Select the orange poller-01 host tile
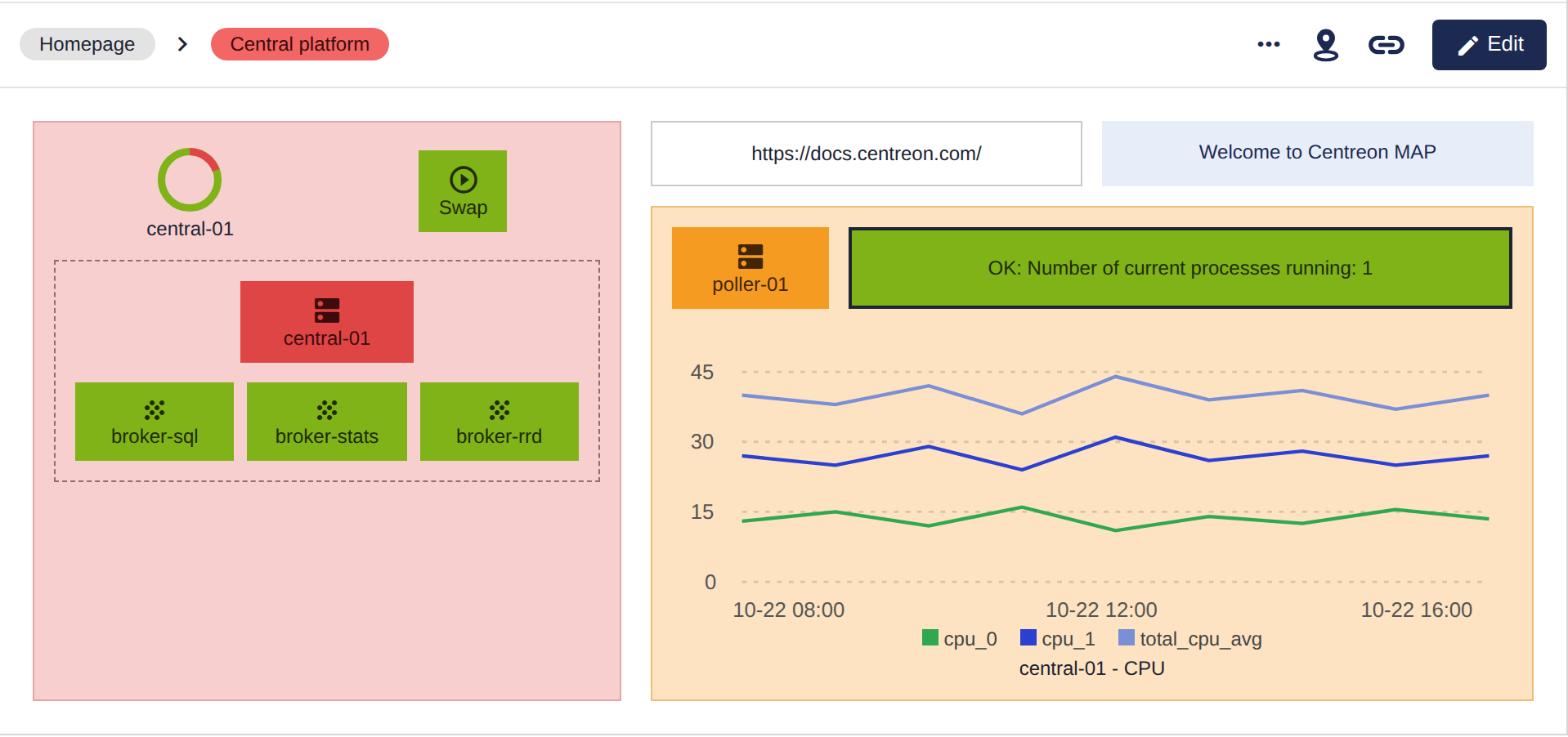 (750, 268)
